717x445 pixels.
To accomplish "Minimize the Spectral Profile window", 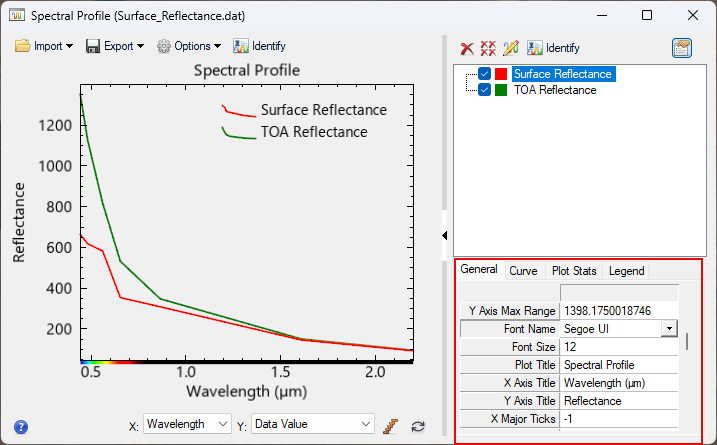I will coord(602,15).
